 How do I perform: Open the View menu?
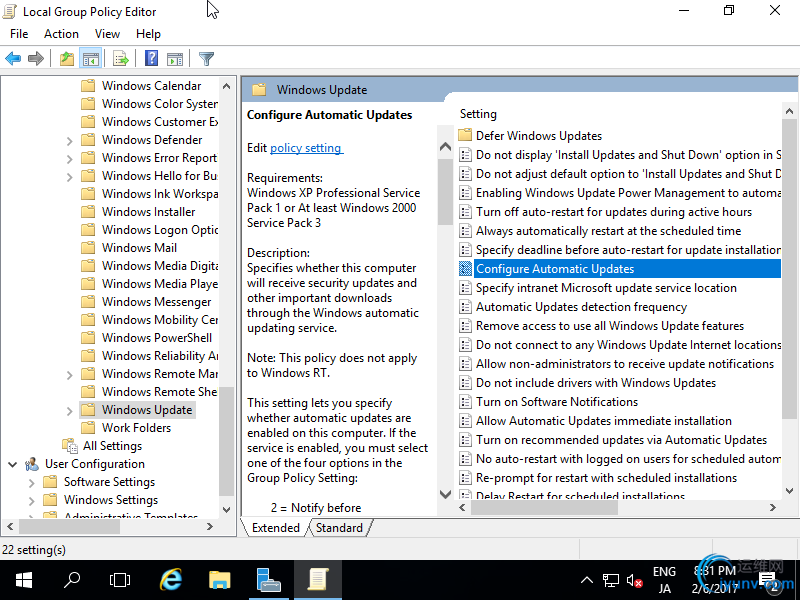tap(107, 34)
